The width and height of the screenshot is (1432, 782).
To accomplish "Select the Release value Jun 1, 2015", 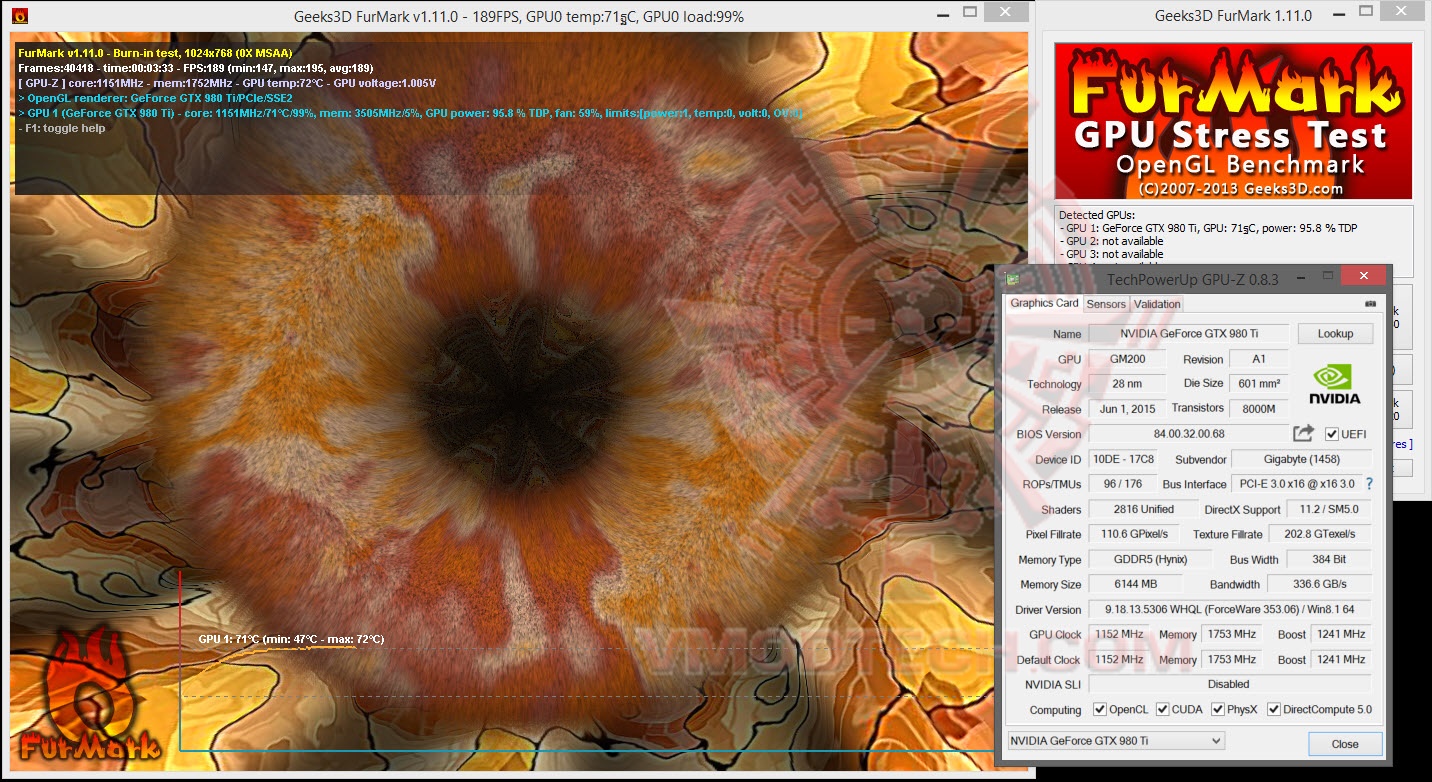I will pos(1128,409).
